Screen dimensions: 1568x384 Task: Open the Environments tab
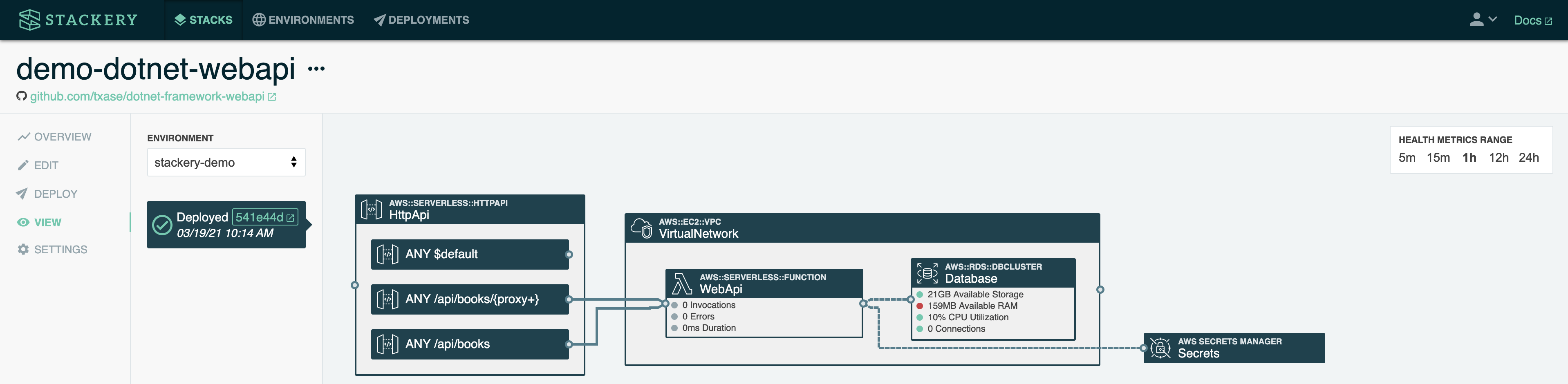click(x=303, y=20)
